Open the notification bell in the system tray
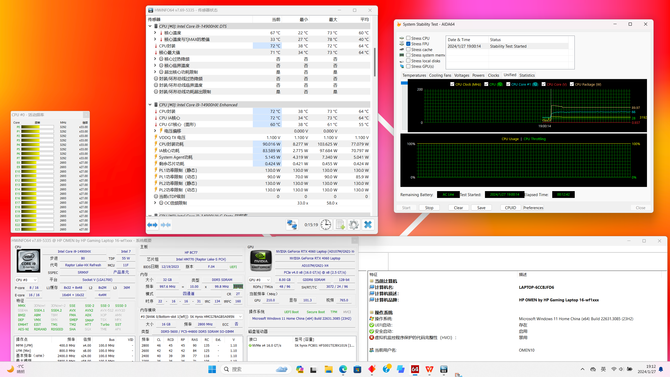 click(661, 369)
